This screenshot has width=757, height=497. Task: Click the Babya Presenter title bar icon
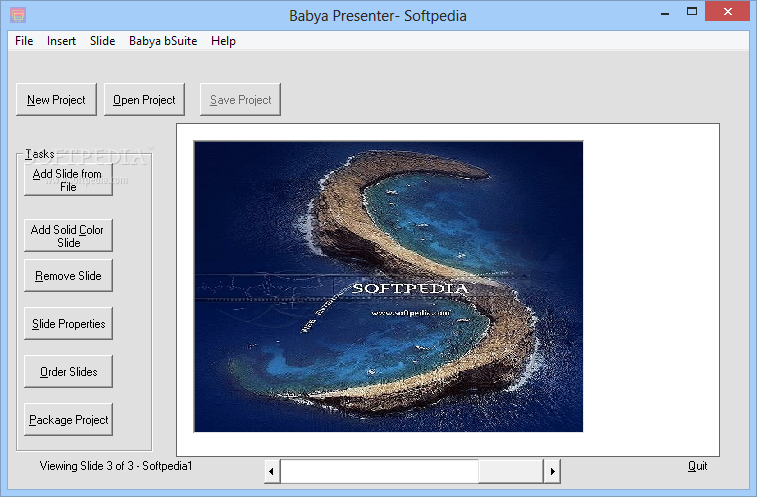(x=18, y=15)
